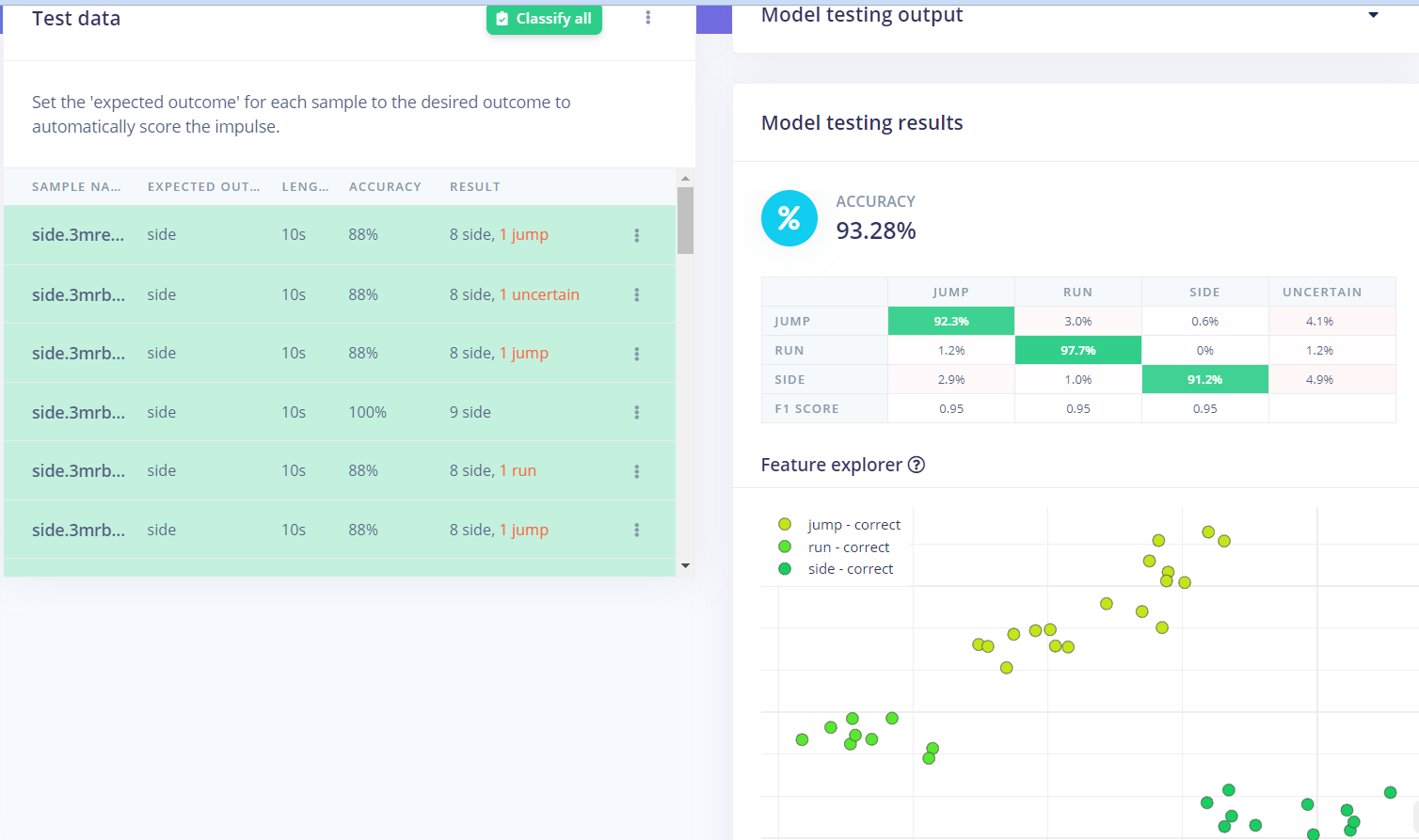Image resolution: width=1419 pixels, height=840 pixels.
Task: Click the Classify all button
Action: coord(544,19)
